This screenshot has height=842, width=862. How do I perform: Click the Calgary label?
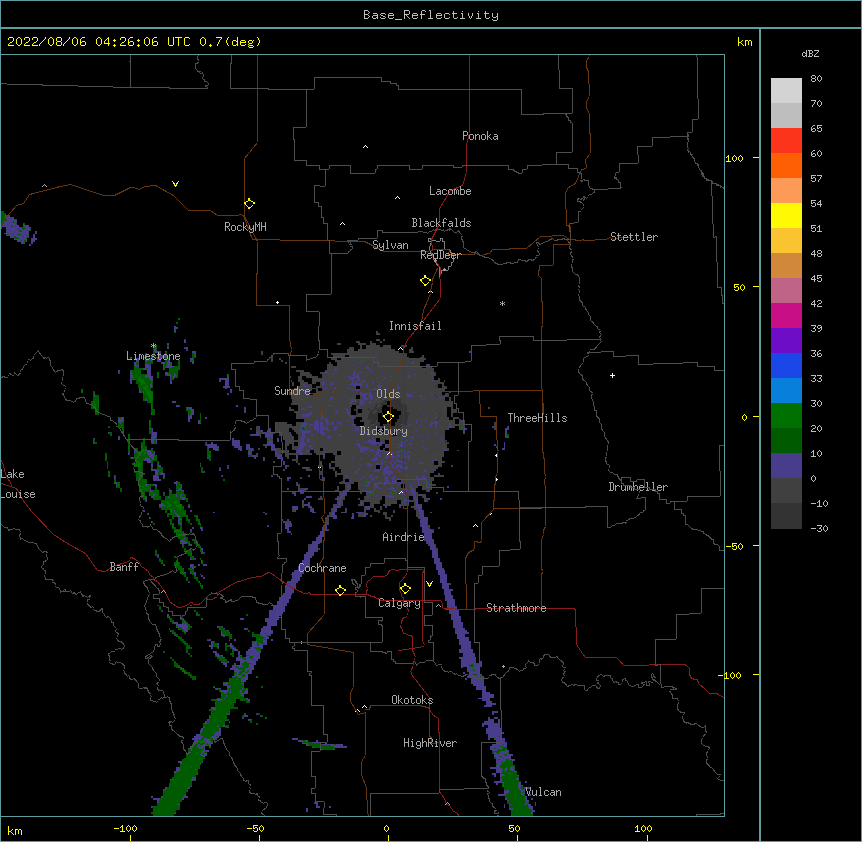[399, 603]
